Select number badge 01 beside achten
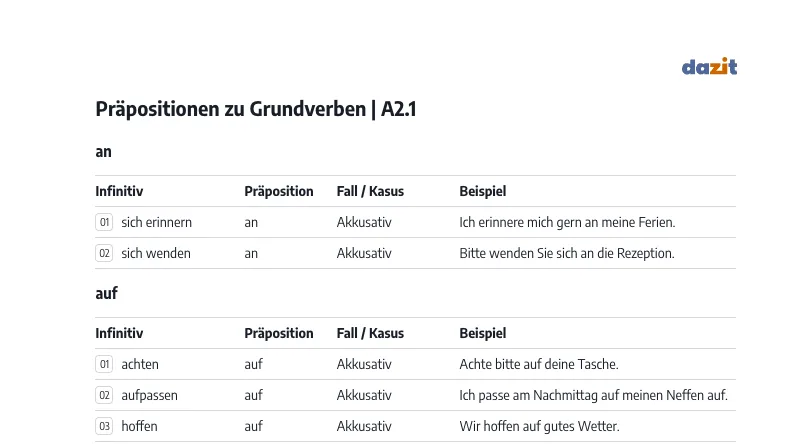This screenshot has height=447, width=794. click(x=104, y=364)
